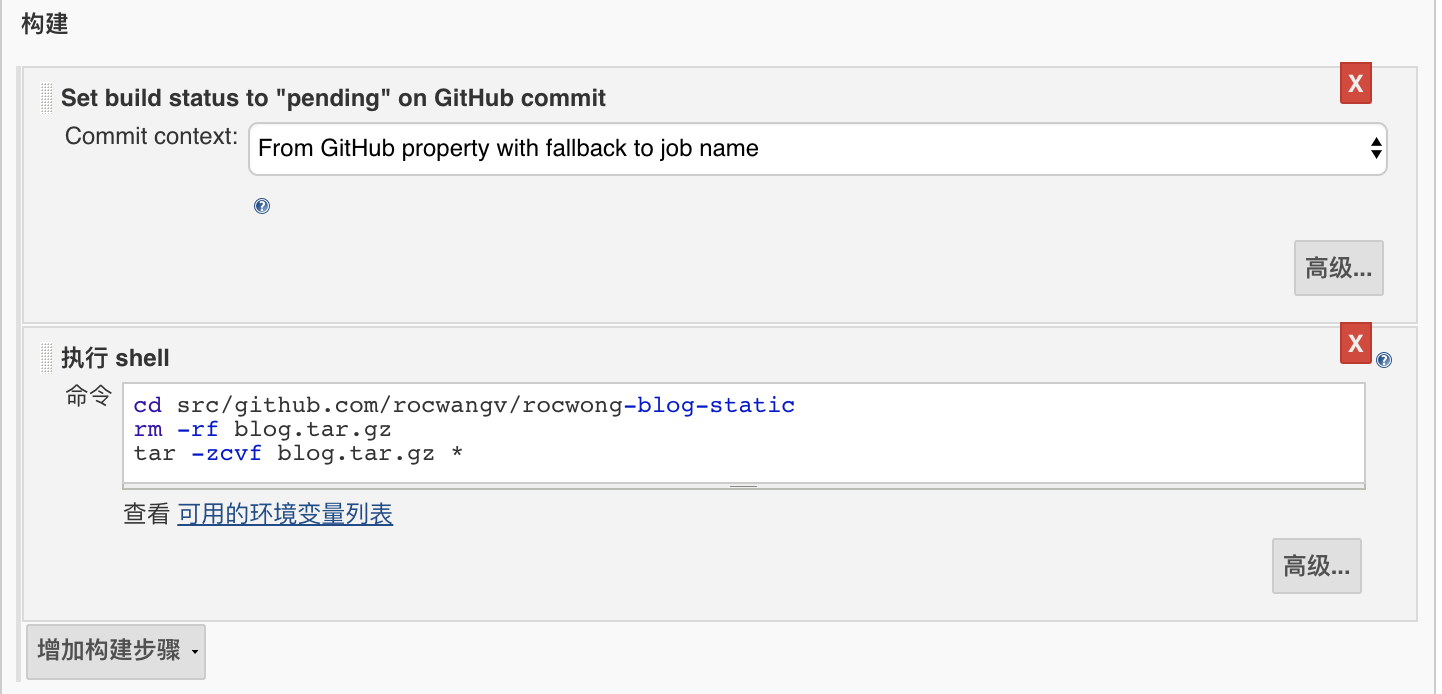Click the "Commit context:" label
The height and width of the screenshot is (694, 1442).
click(151, 137)
